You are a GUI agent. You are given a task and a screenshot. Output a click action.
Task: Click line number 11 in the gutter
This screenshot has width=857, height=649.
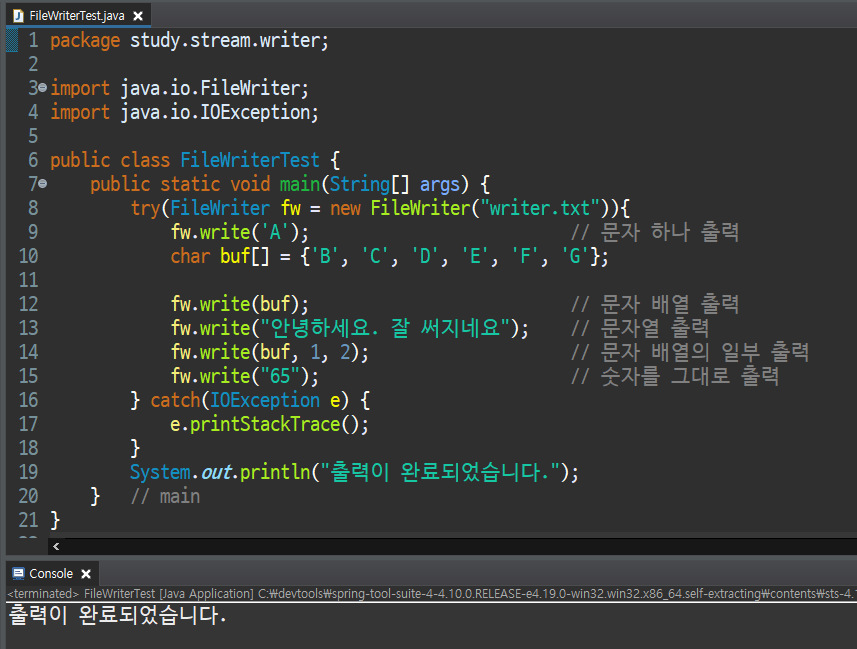(28, 280)
